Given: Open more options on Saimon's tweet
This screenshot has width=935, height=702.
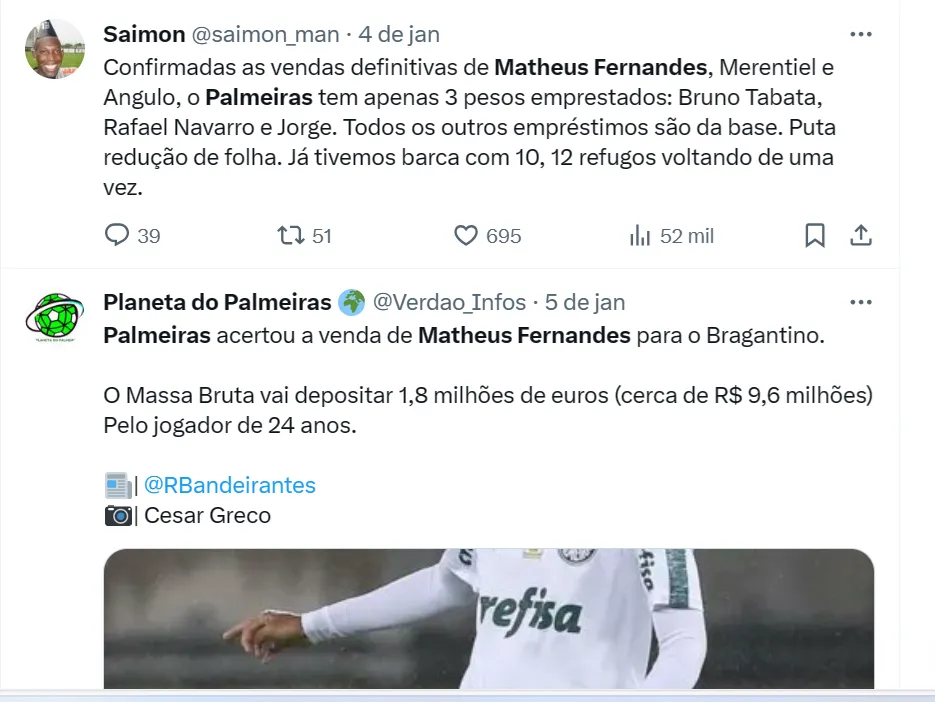Looking at the screenshot, I should pyautogui.click(x=861, y=34).
